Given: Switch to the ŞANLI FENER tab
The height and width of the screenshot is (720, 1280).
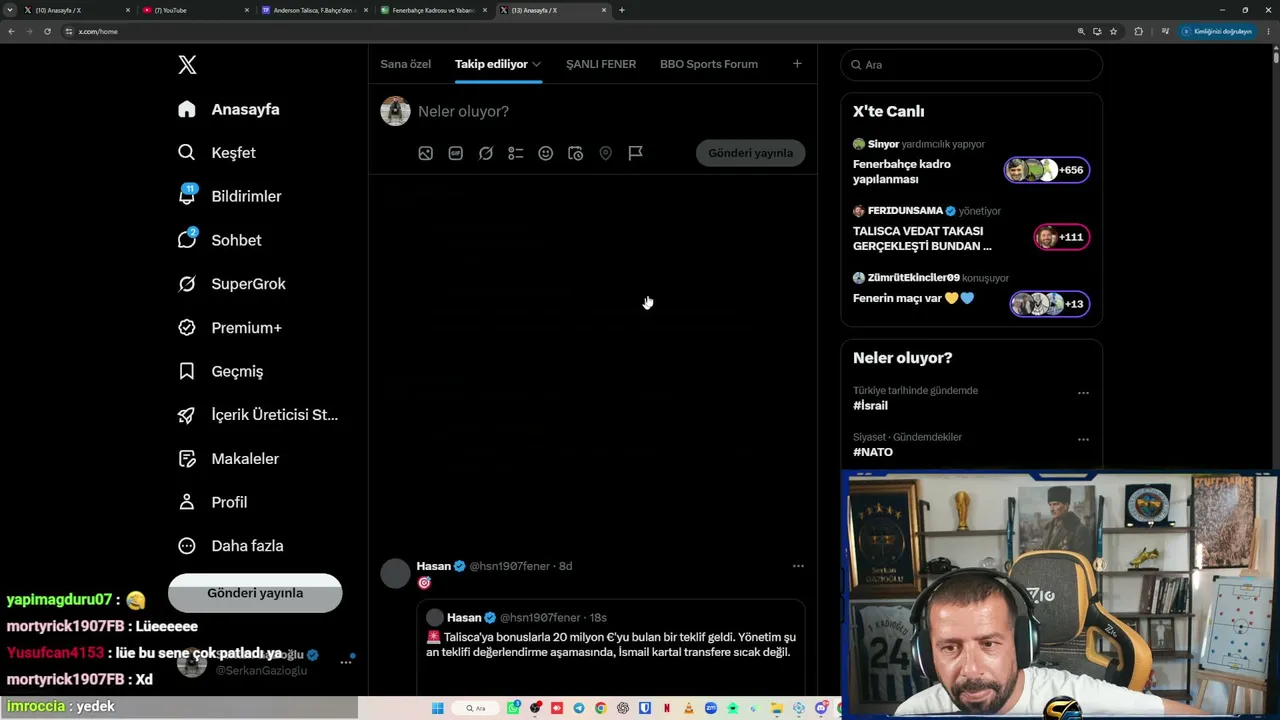Looking at the screenshot, I should pos(601,64).
